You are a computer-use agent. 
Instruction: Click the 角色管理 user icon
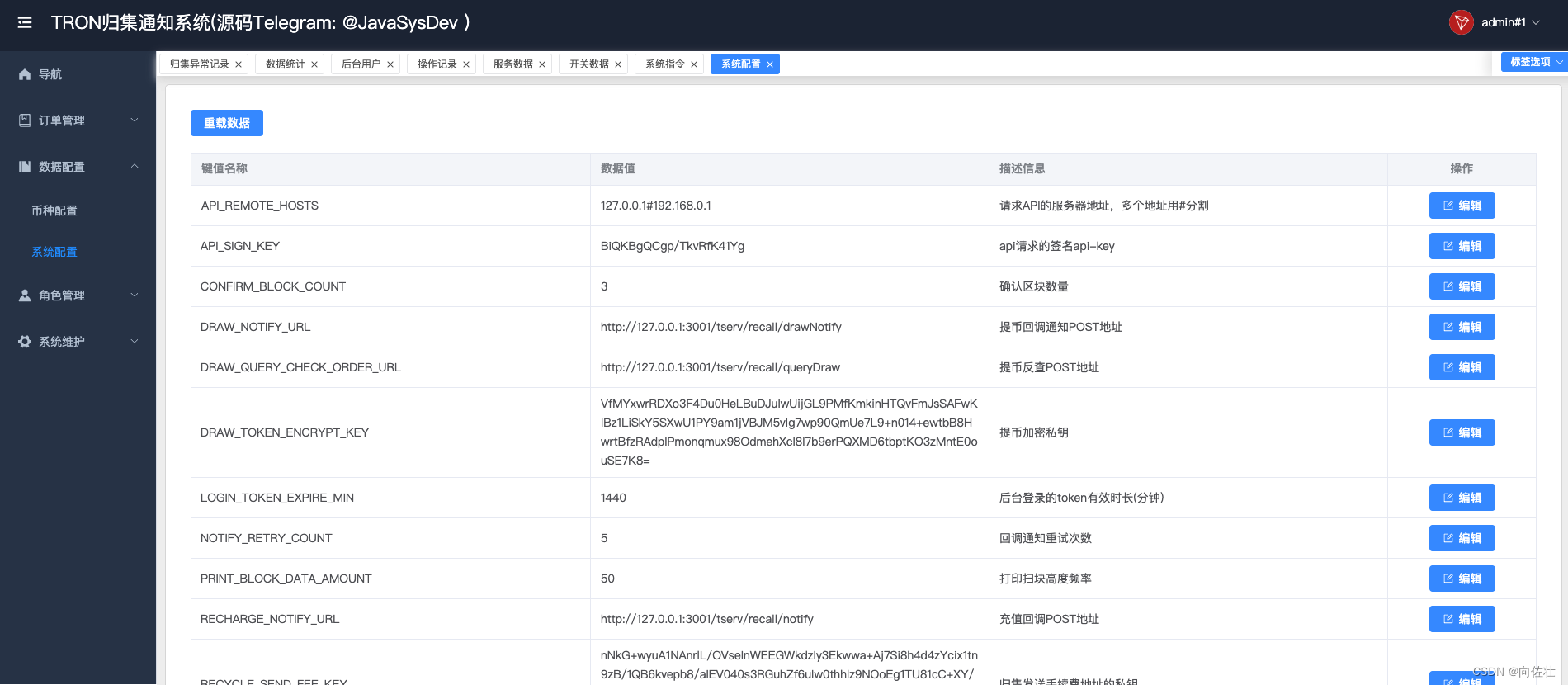pyautogui.click(x=25, y=295)
